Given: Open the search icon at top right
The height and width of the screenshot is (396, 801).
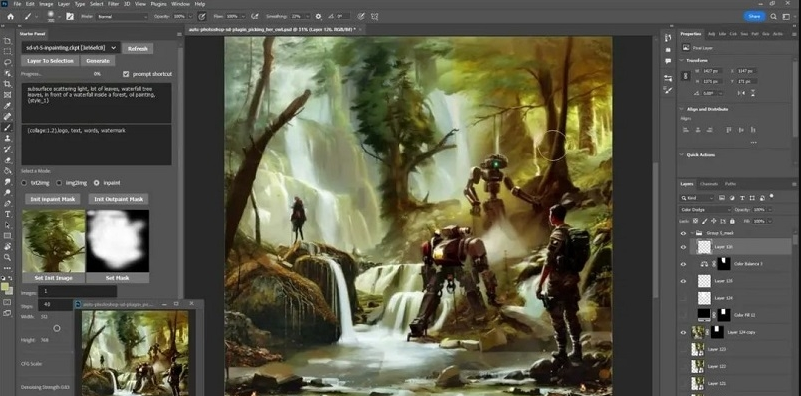Looking at the screenshot, I should pyautogui.click(x=773, y=16).
